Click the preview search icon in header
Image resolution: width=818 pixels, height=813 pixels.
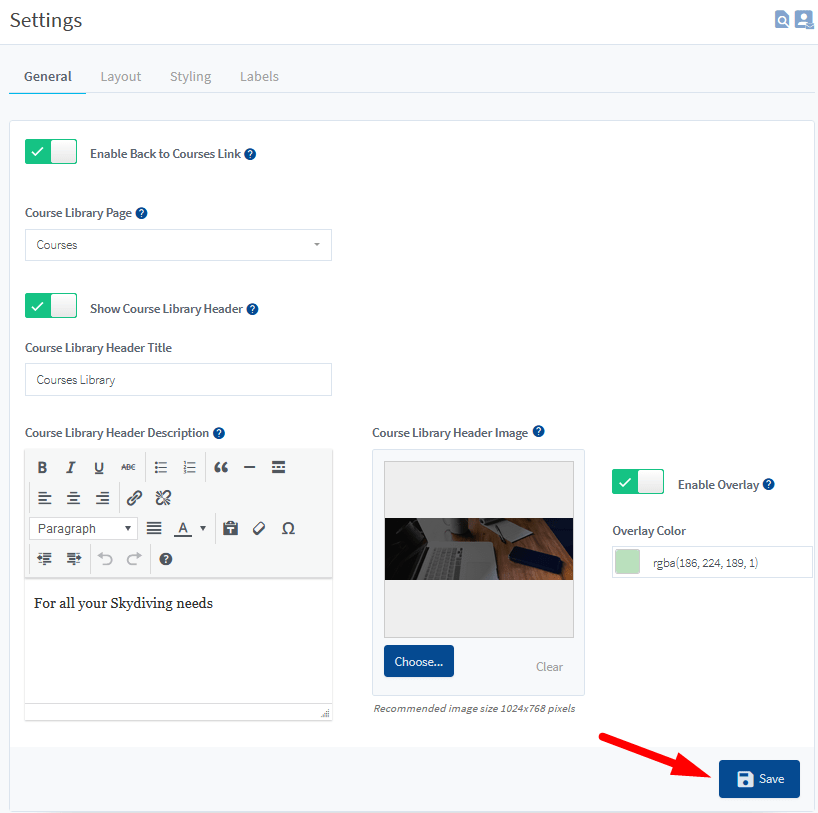tap(781, 20)
